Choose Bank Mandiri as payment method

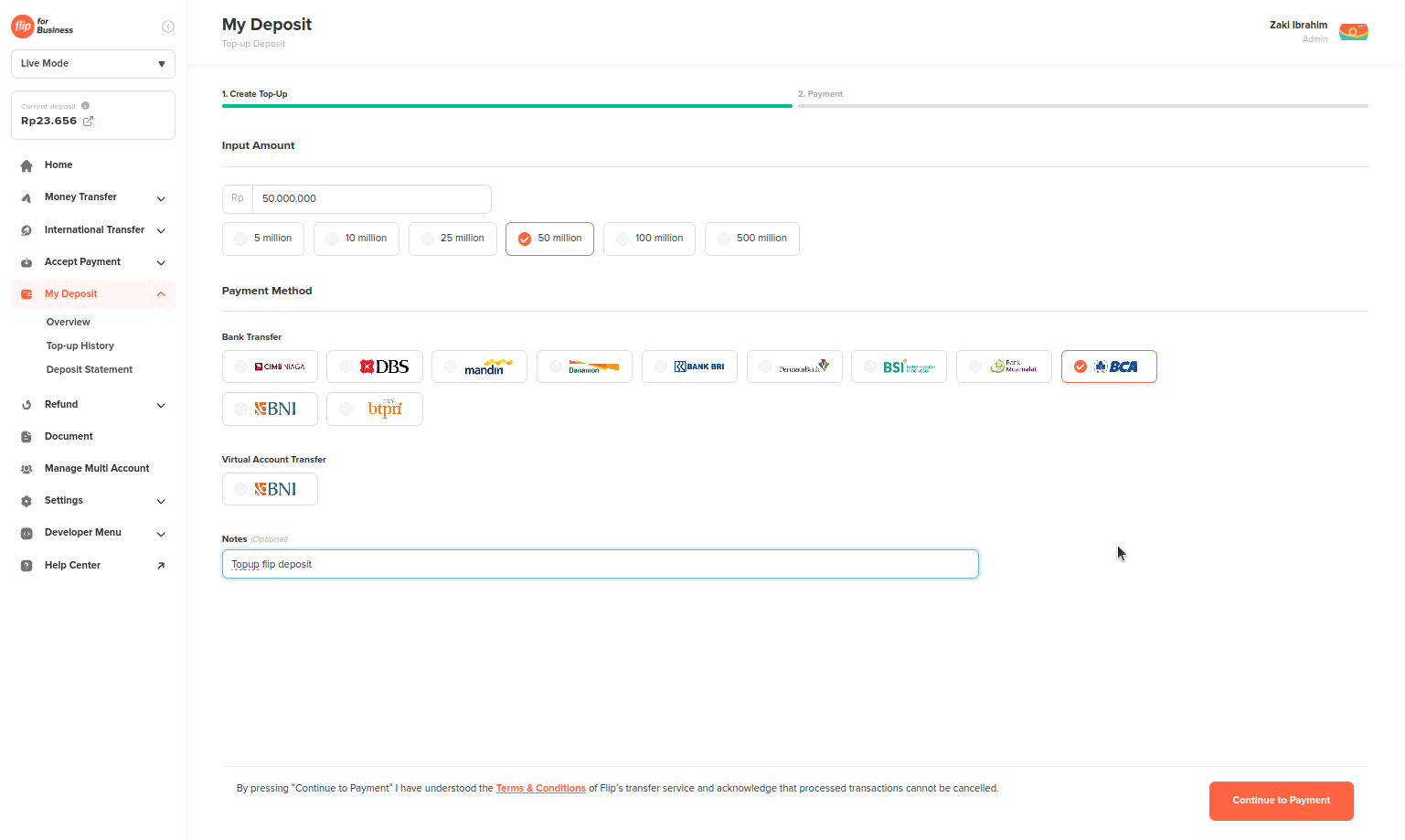tap(479, 366)
